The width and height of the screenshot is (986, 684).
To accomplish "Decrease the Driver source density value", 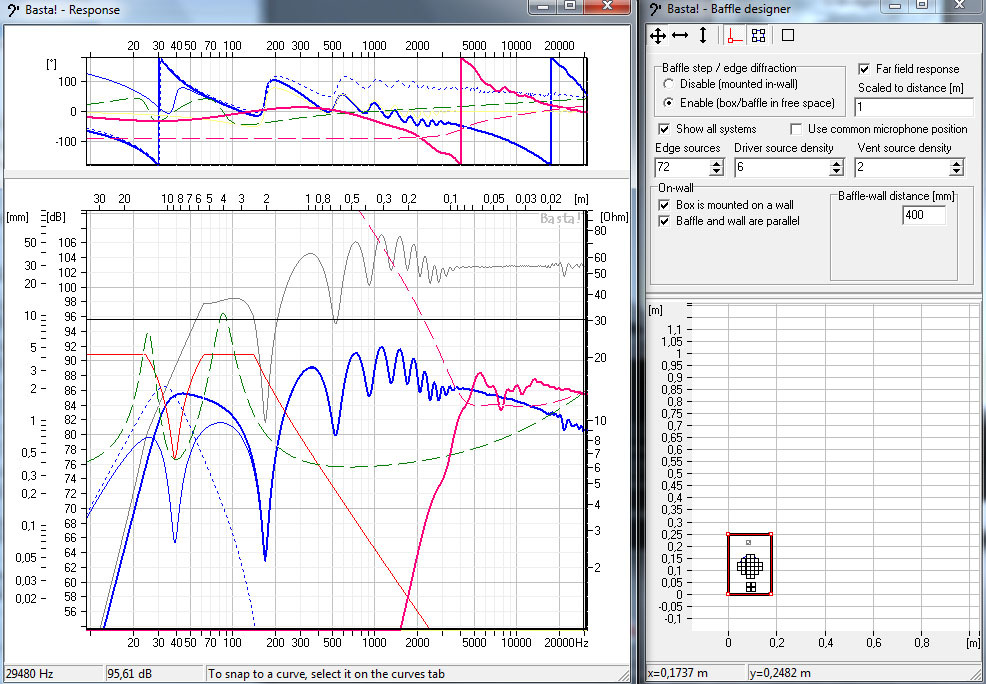I will [838, 172].
